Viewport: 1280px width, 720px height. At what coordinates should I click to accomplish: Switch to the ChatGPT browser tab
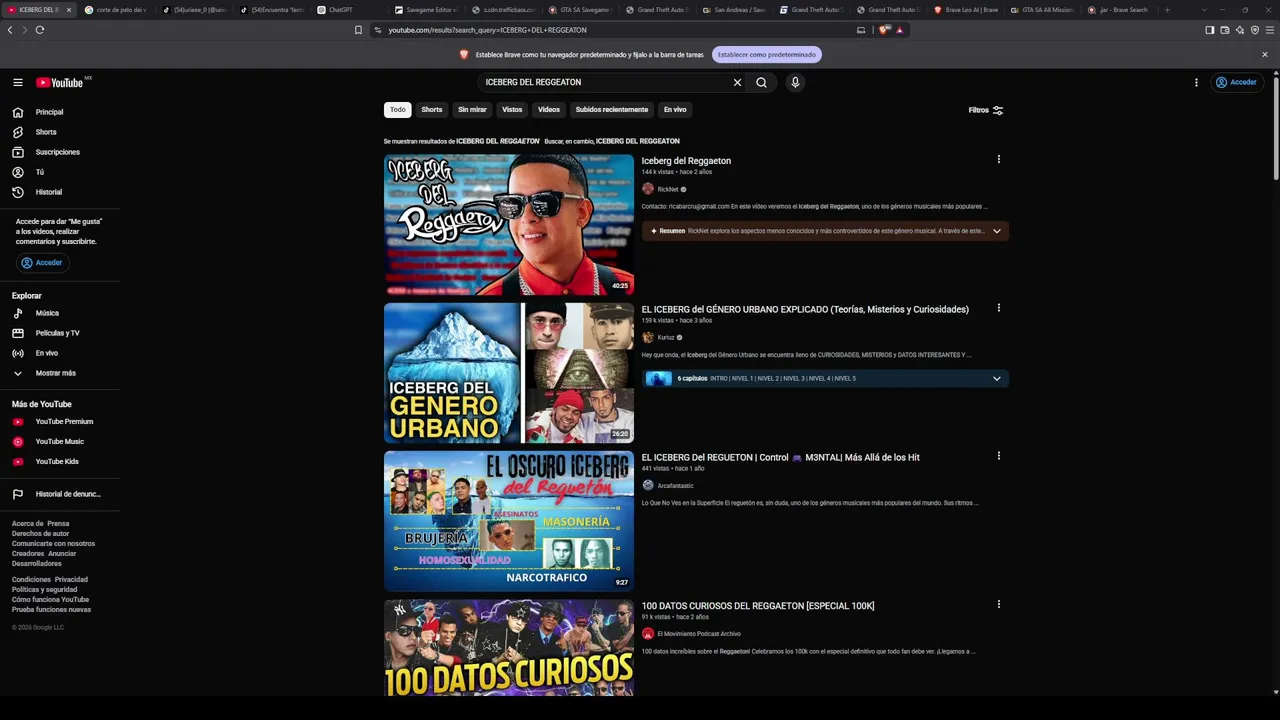pos(342,10)
